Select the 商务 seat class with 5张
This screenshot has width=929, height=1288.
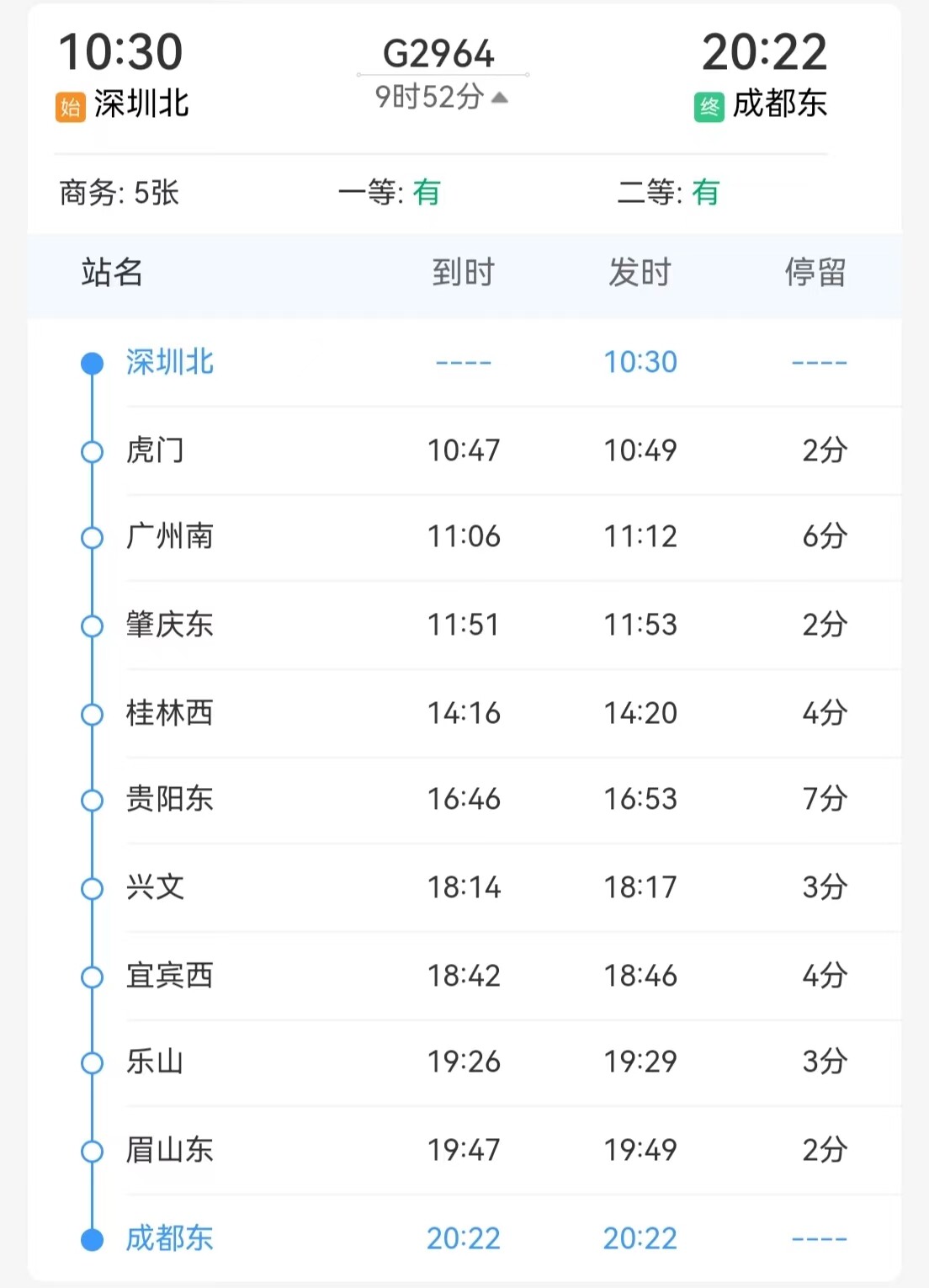pyautogui.click(x=119, y=193)
